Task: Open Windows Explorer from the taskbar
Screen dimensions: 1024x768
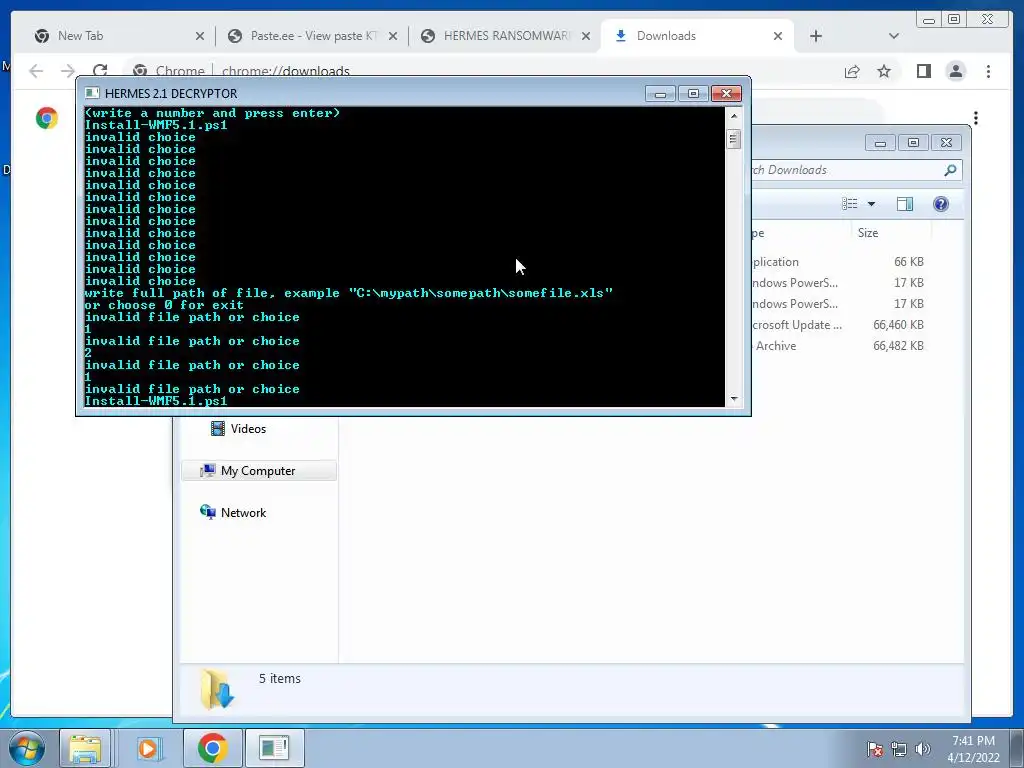Action: (85, 748)
